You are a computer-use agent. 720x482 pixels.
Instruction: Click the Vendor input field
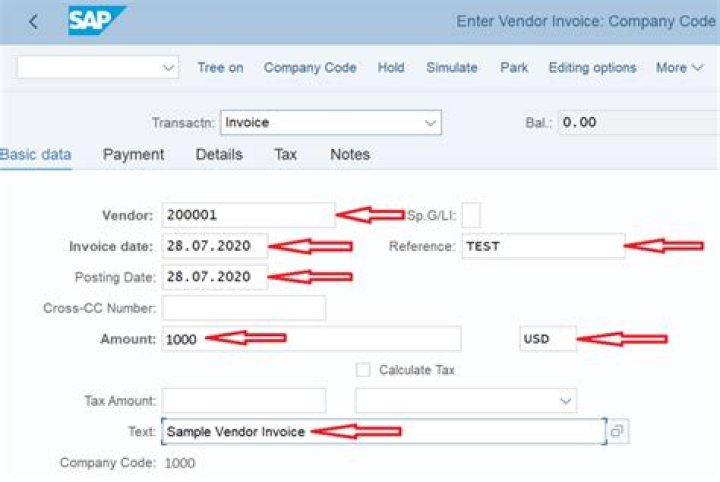[247, 215]
